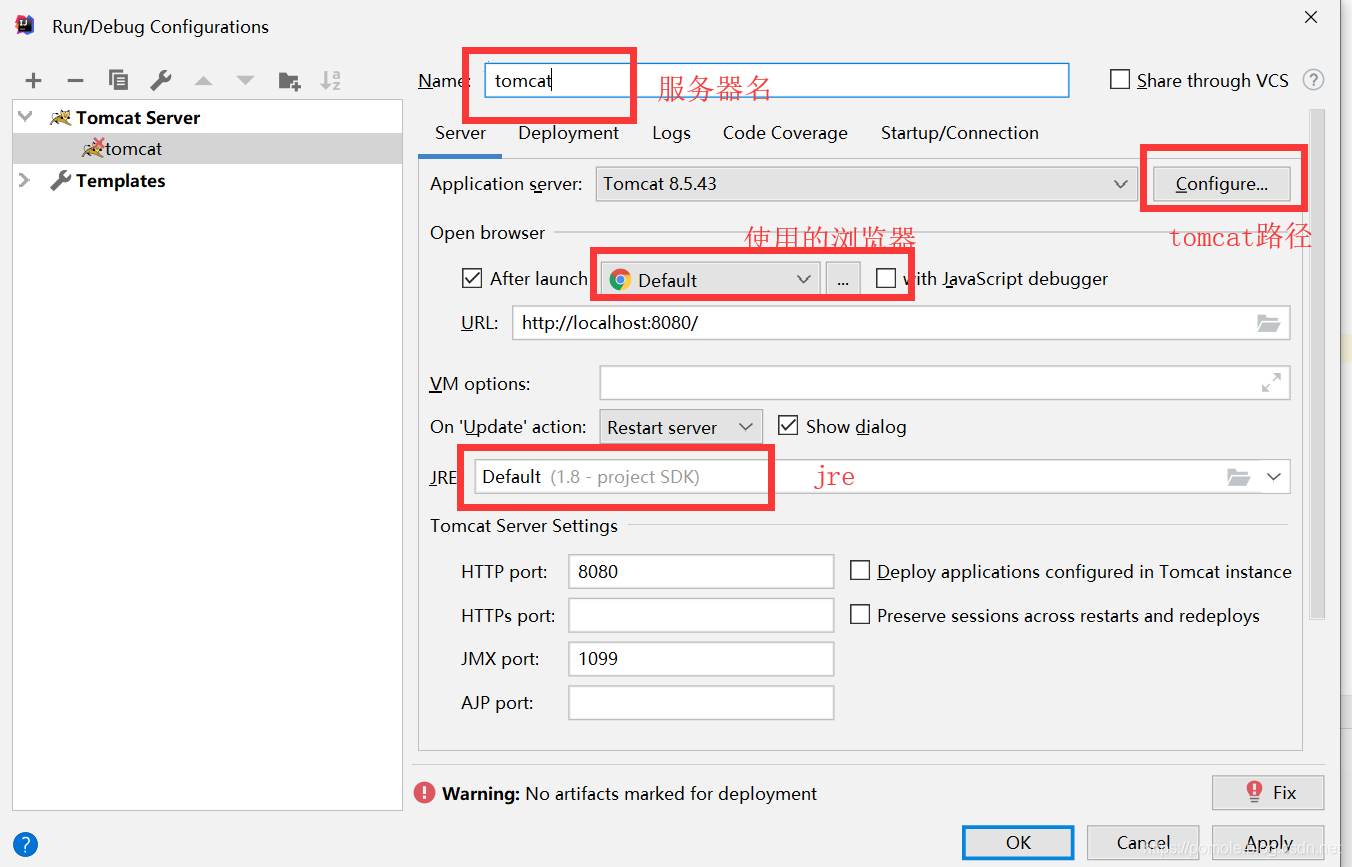The image size is (1352, 867).
Task: Open the browser Default dropdown
Action: [x=710, y=280]
